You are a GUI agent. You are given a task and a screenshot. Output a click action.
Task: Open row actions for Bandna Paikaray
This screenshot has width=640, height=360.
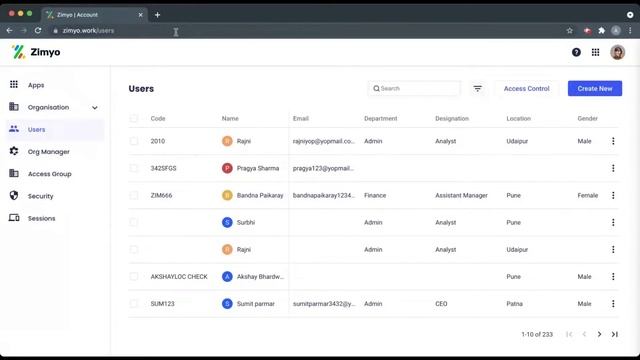pos(613,196)
